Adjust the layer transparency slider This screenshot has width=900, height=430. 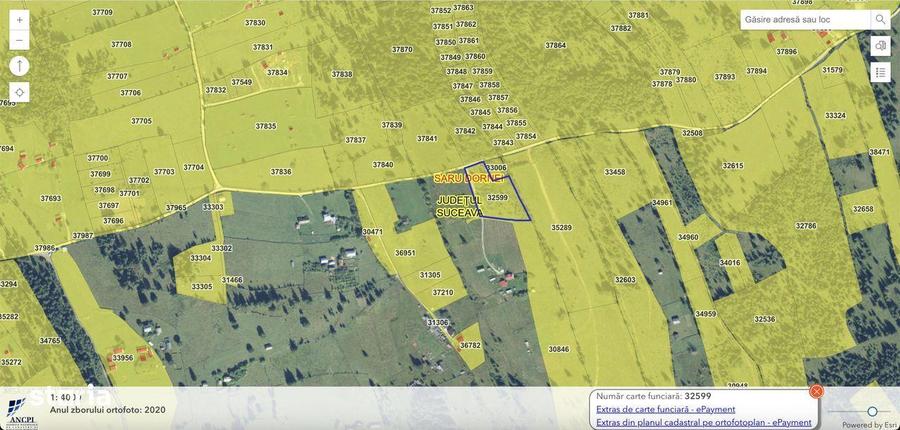point(872,411)
